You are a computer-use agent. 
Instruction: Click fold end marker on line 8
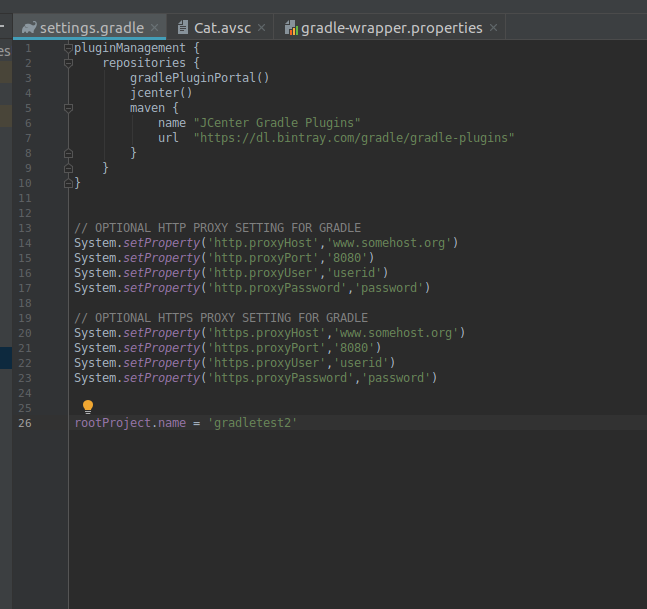pos(68,153)
